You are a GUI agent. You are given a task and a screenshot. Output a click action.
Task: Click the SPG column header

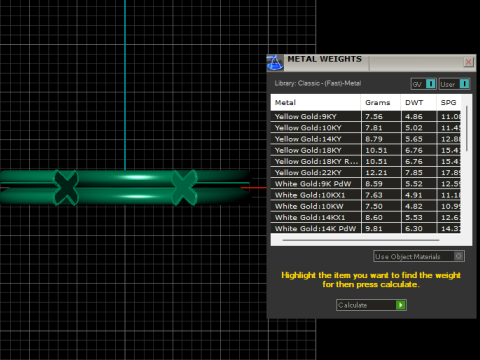pyautogui.click(x=449, y=103)
